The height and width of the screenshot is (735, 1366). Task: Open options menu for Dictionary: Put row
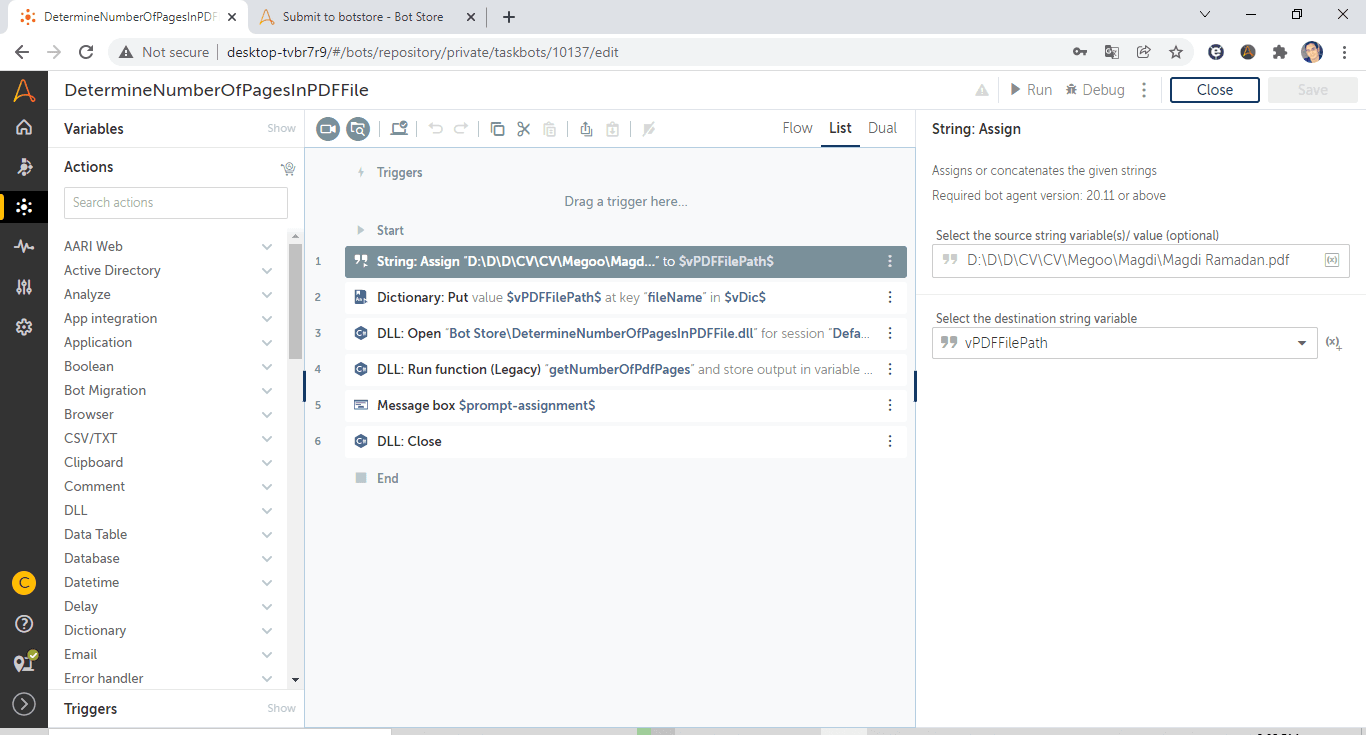[x=890, y=297]
